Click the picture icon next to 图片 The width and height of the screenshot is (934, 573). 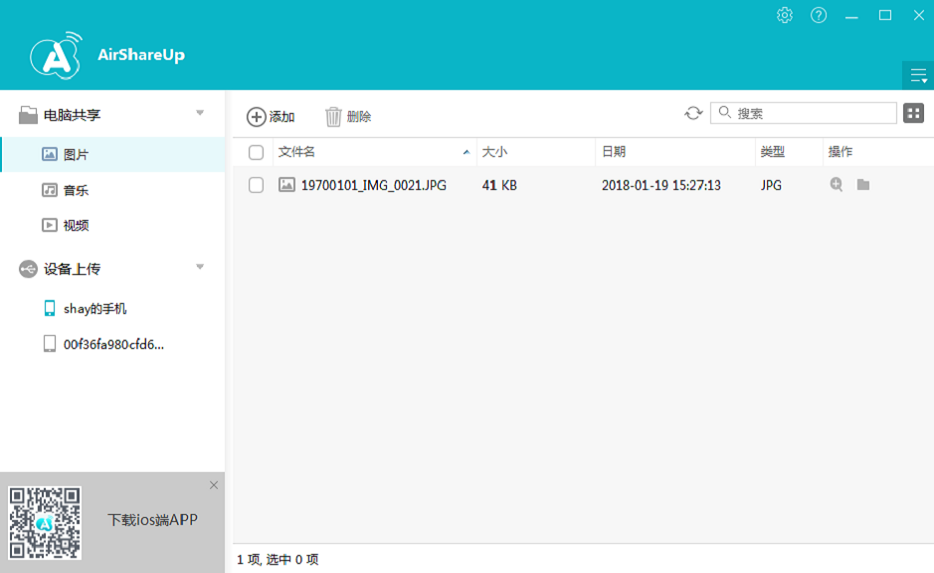pos(49,154)
